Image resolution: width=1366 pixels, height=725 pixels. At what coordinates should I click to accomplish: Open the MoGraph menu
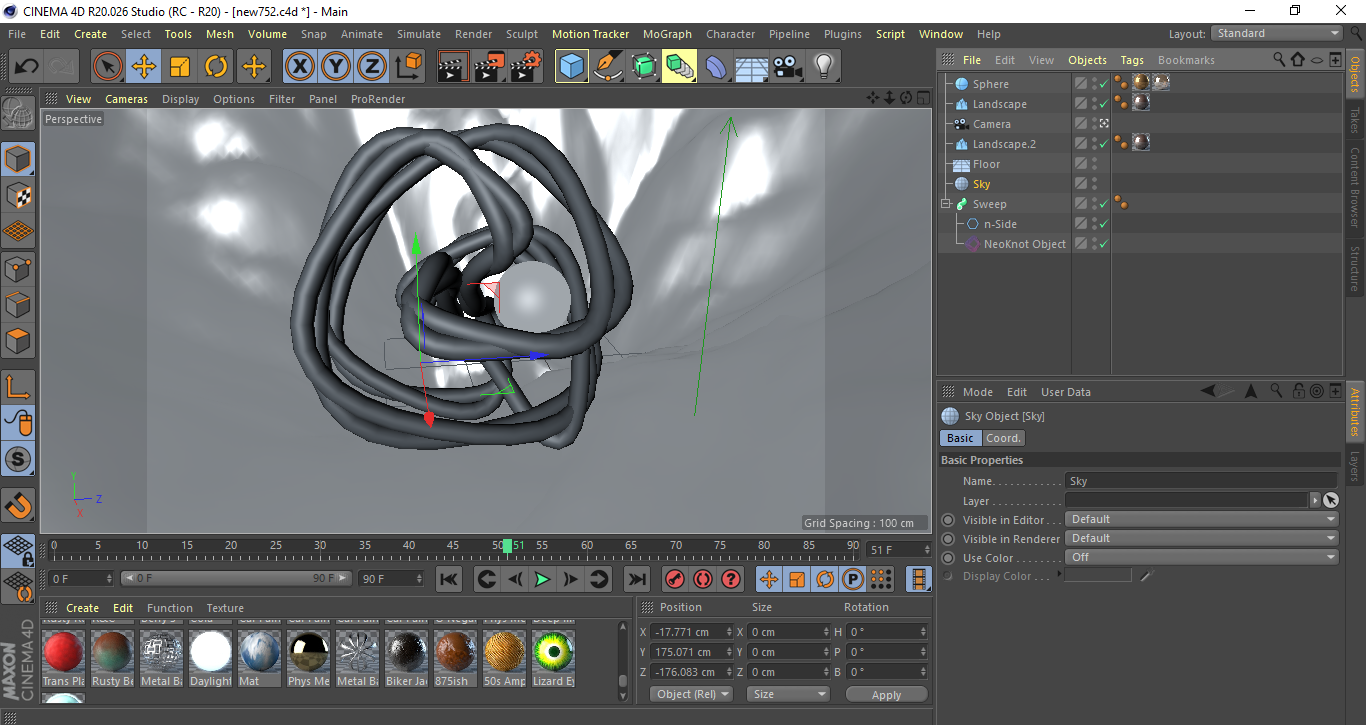tap(667, 33)
